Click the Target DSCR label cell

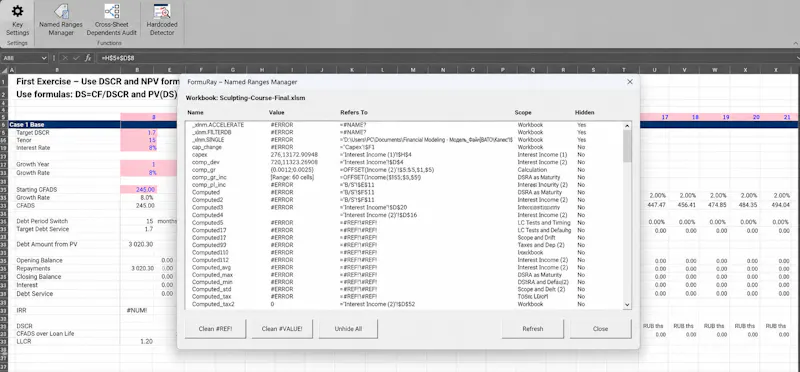coord(33,133)
